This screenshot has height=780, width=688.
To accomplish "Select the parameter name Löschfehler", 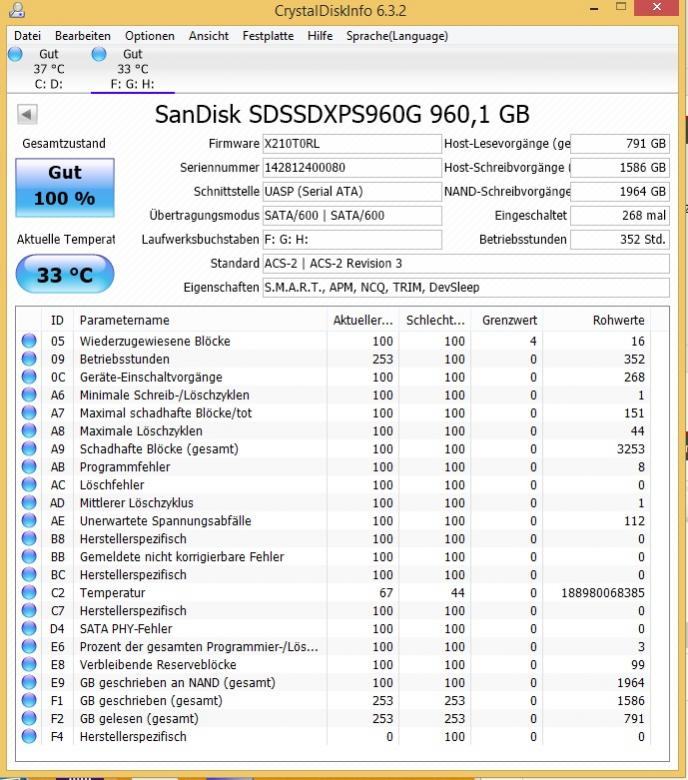I will pyautogui.click(x=112, y=485).
